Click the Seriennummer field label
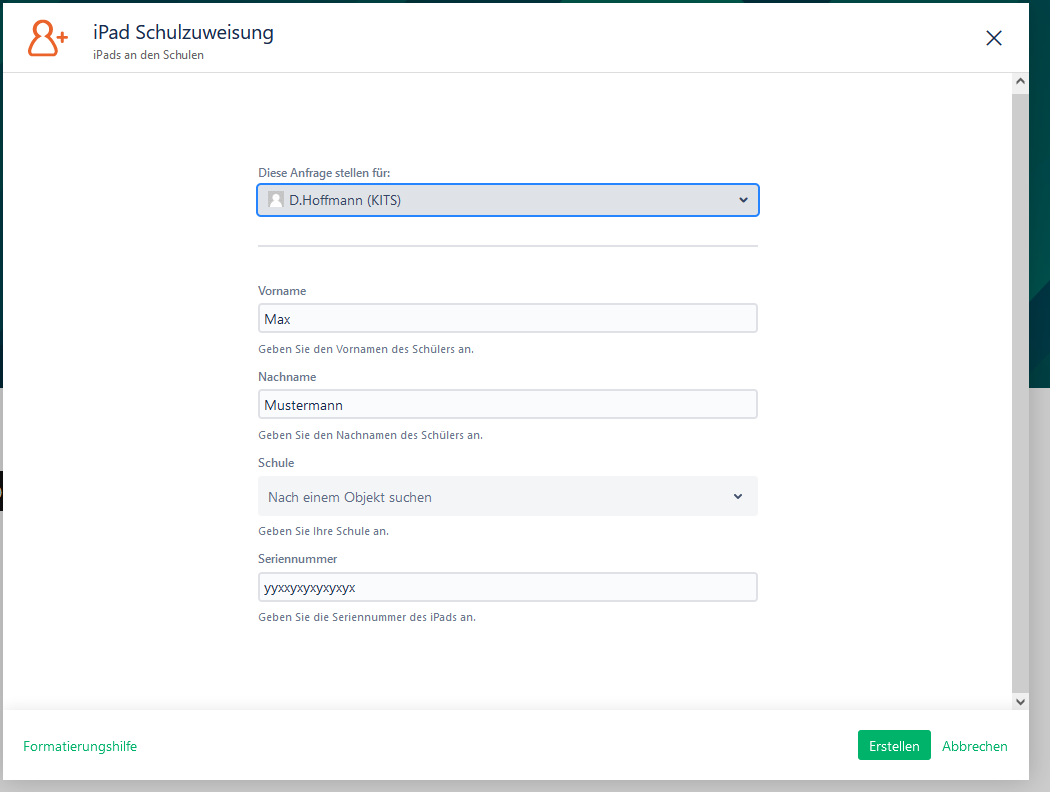This screenshot has width=1050, height=792. (x=298, y=559)
